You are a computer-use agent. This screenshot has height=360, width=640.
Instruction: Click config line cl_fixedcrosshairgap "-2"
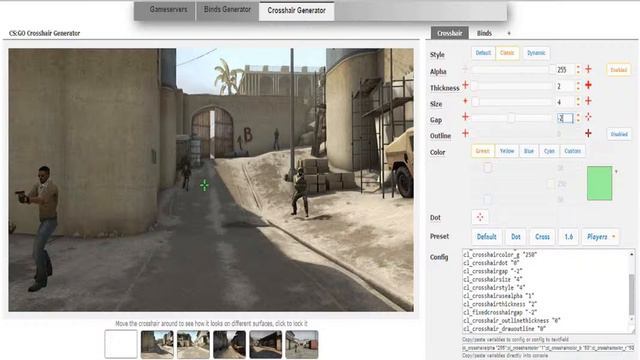[500, 312]
